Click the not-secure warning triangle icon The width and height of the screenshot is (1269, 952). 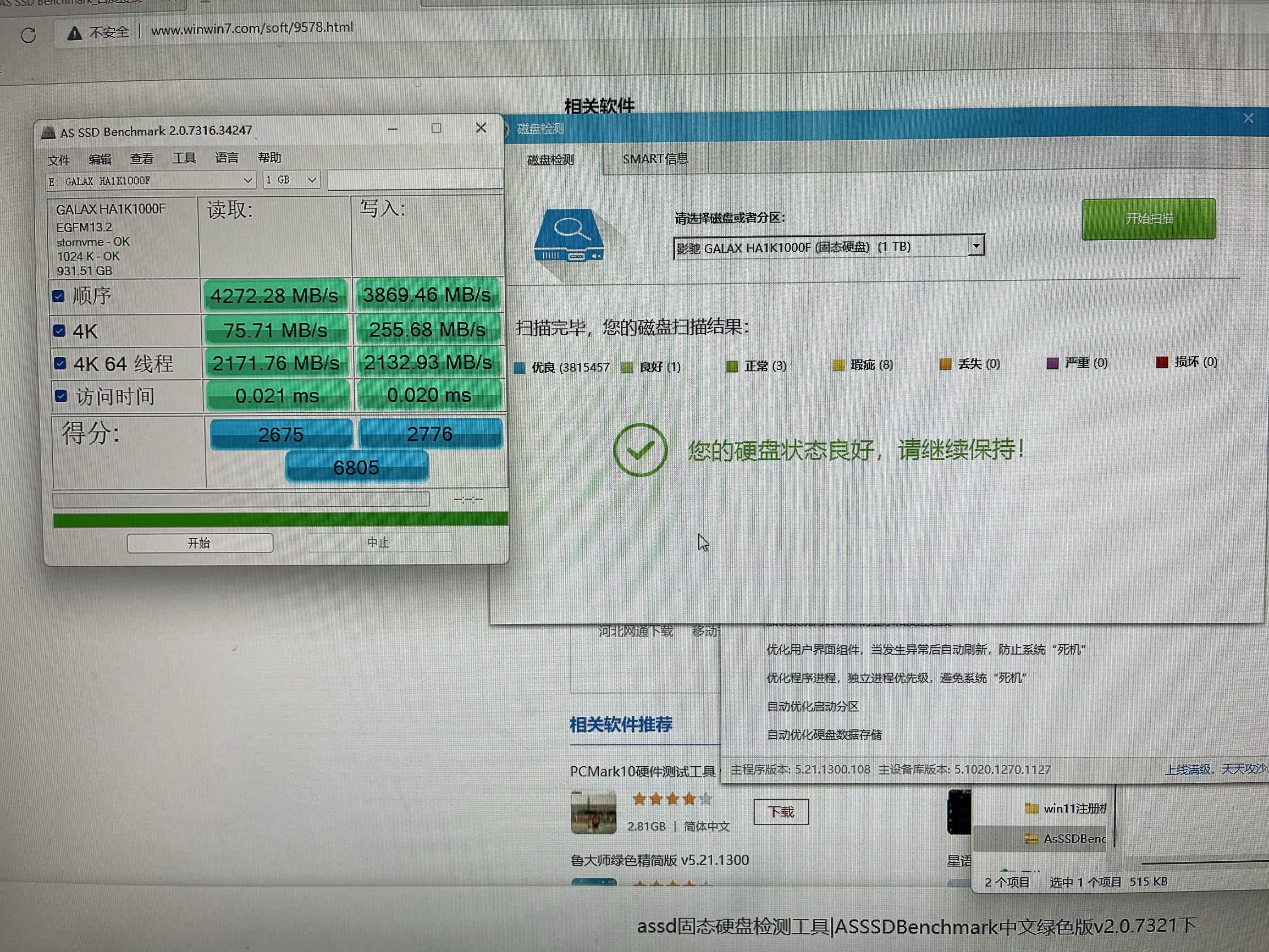[74, 34]
